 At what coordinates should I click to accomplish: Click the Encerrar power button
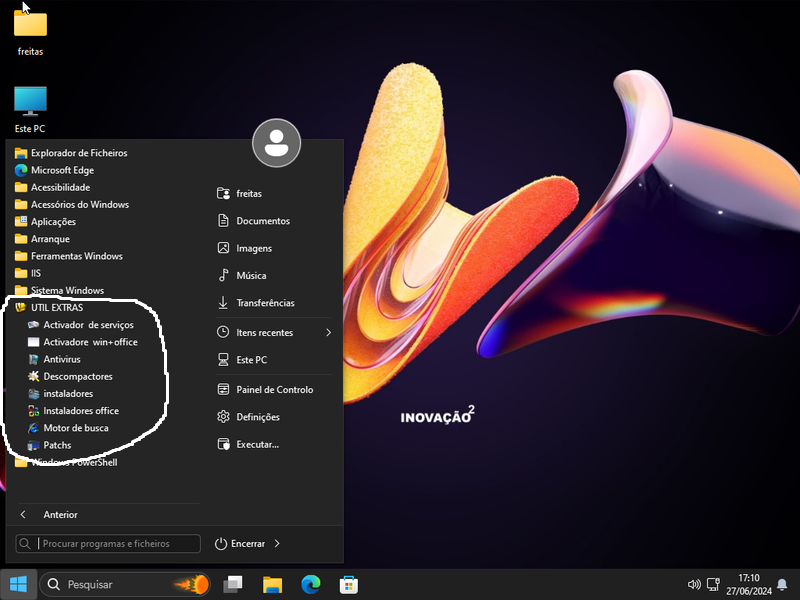coord(239,543)
